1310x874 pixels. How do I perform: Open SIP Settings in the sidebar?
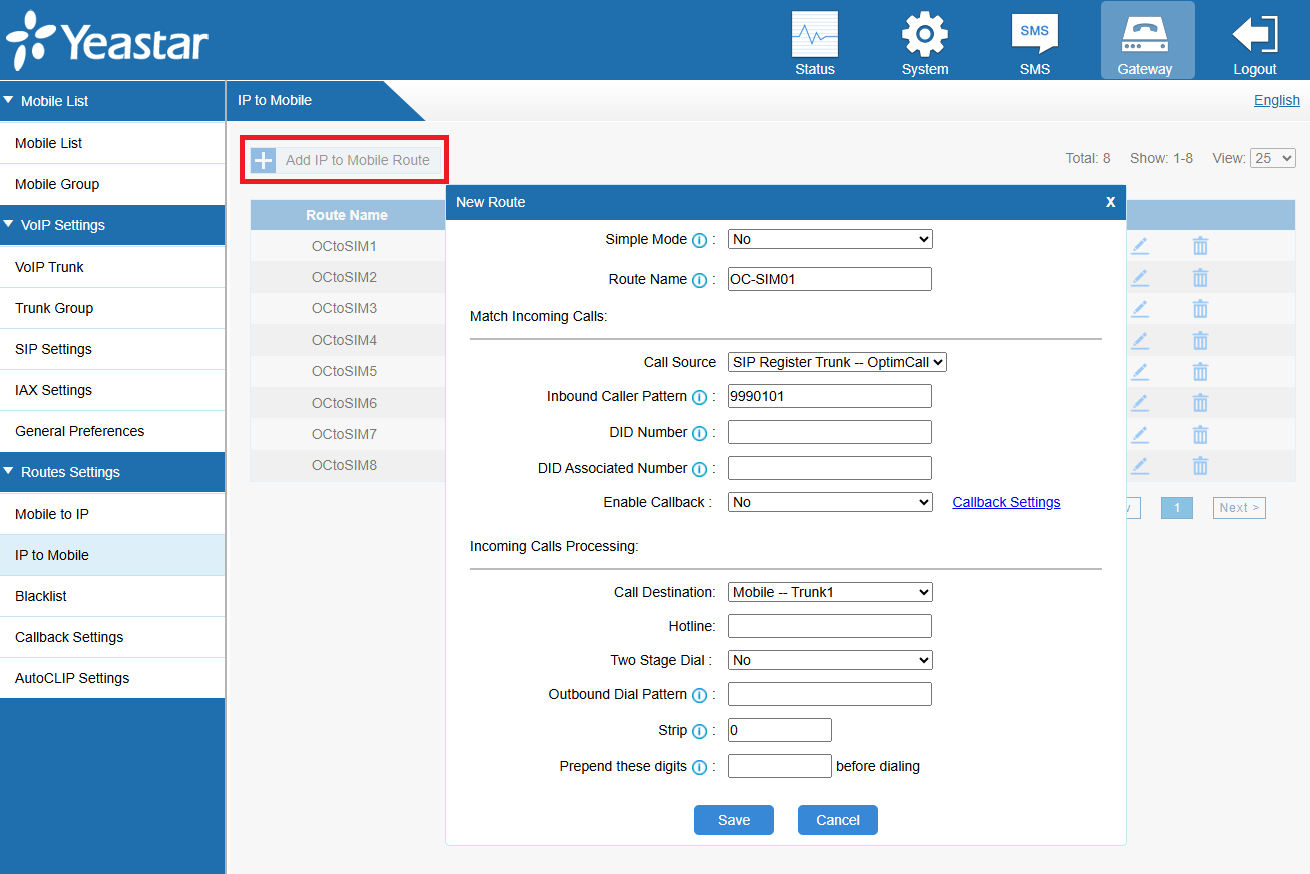click(112, 349)
